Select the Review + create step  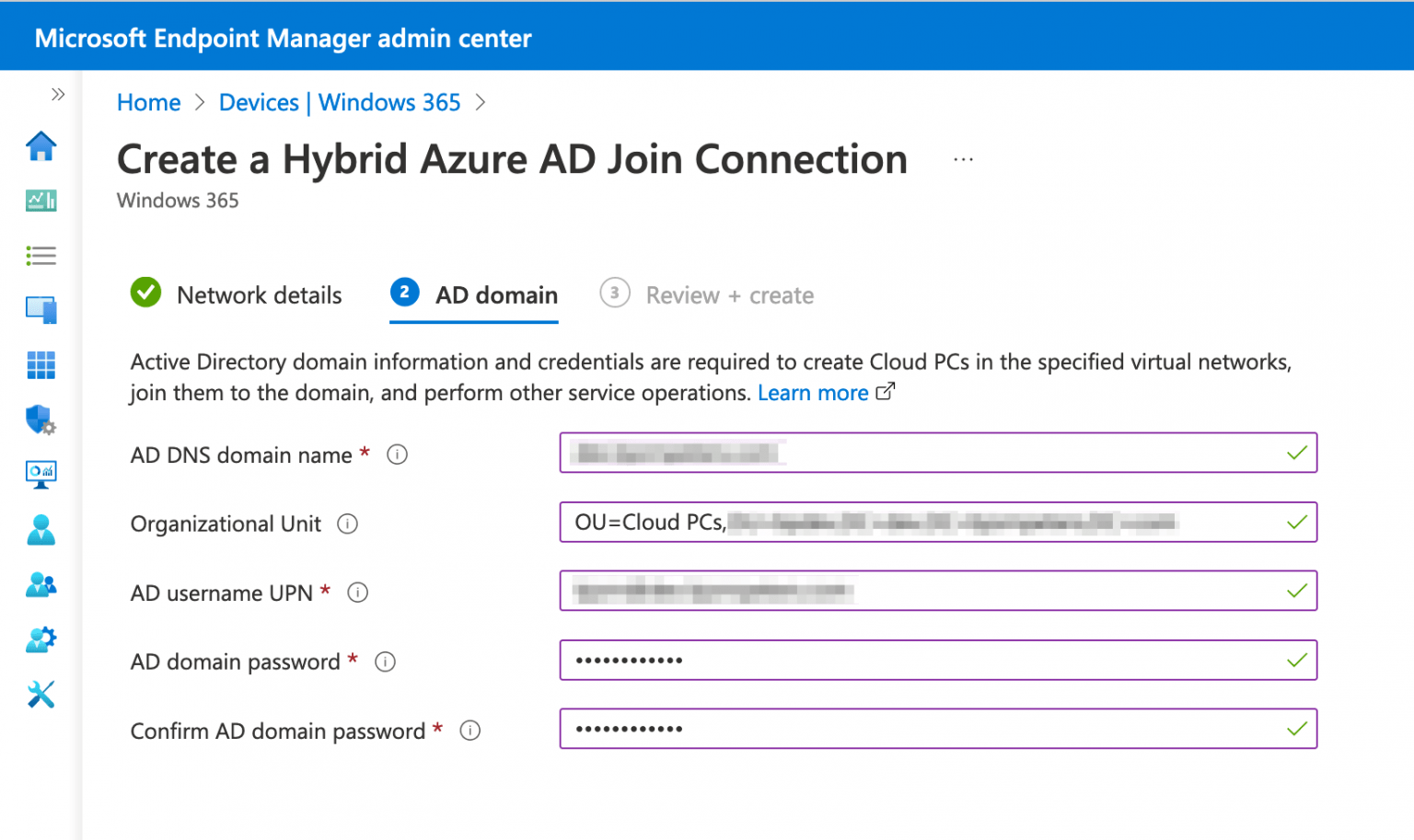[x=729, y=294]
